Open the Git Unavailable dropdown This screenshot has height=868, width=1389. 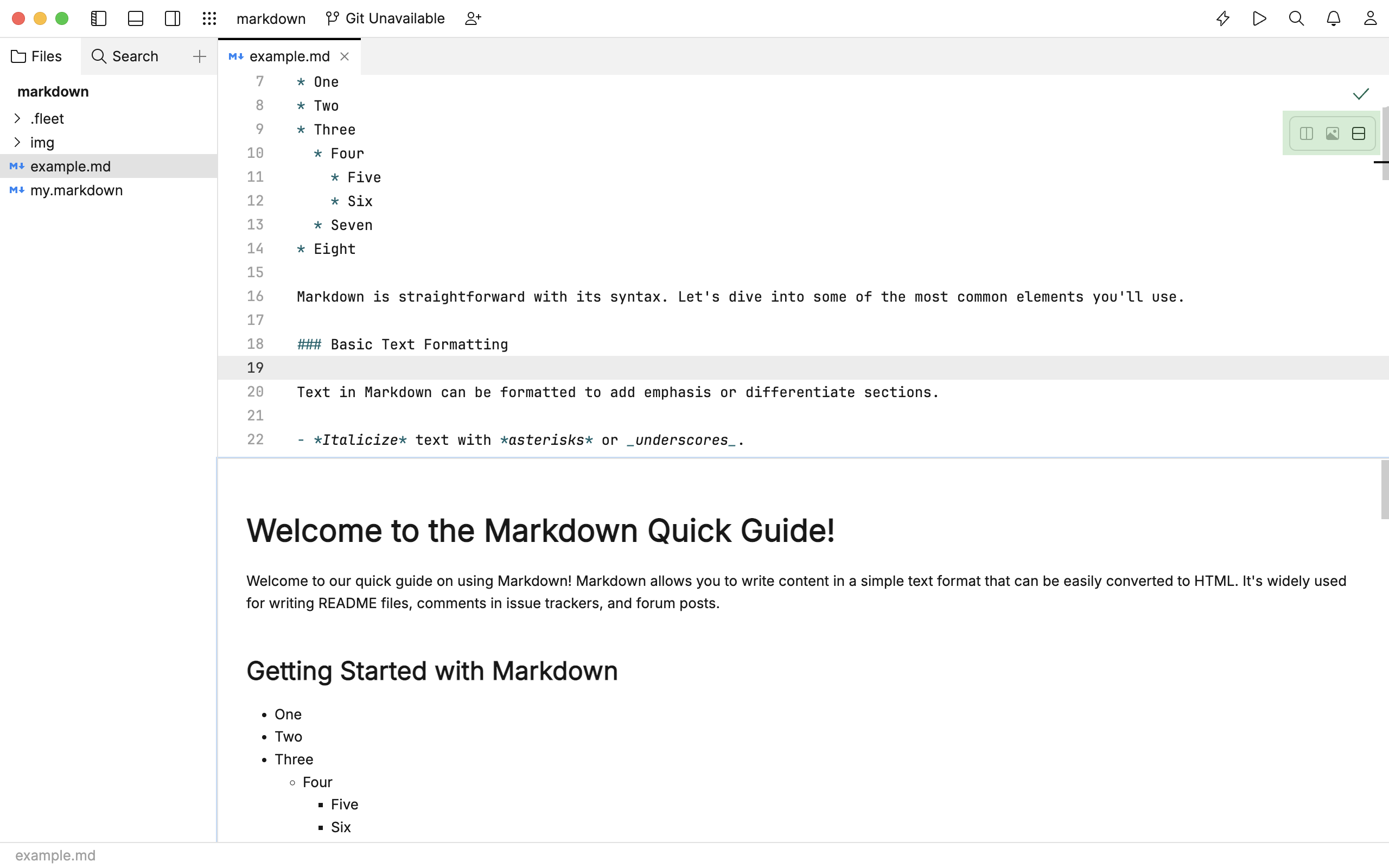pos(385,18)
